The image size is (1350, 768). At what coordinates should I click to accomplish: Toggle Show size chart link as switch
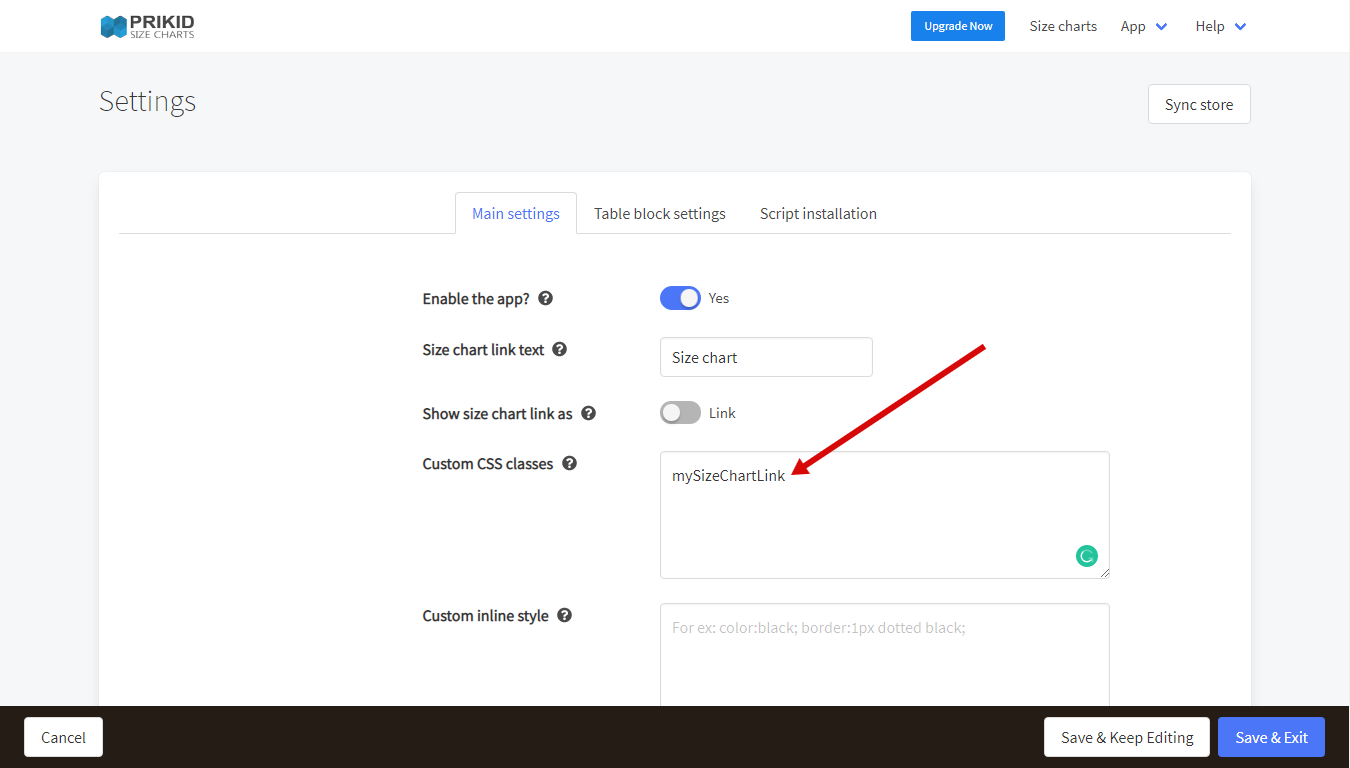click(x=680, y=413)
